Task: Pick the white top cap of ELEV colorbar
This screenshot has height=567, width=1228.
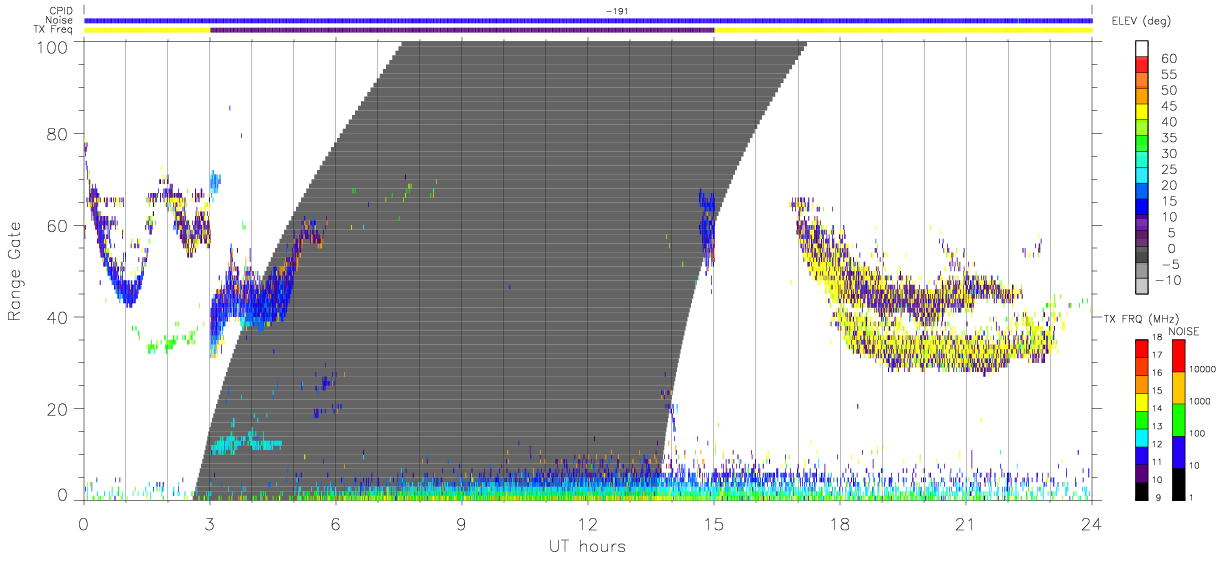Action: click(x=1142, y=50)
